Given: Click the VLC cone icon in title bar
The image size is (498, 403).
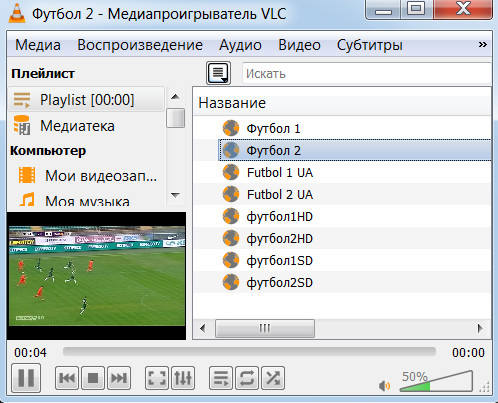Looking at the screenshot, I should click(x=17, y=13).
